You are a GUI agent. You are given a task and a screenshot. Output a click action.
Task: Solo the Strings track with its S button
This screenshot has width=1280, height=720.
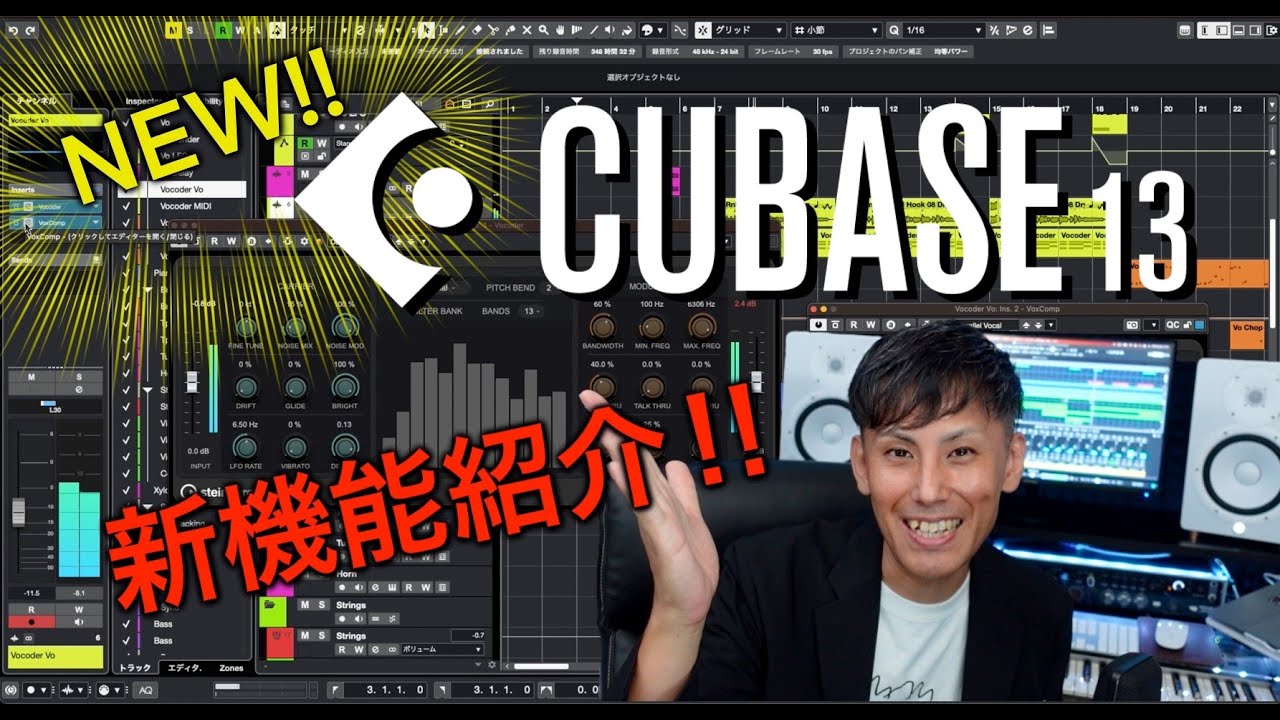point(321,604)
